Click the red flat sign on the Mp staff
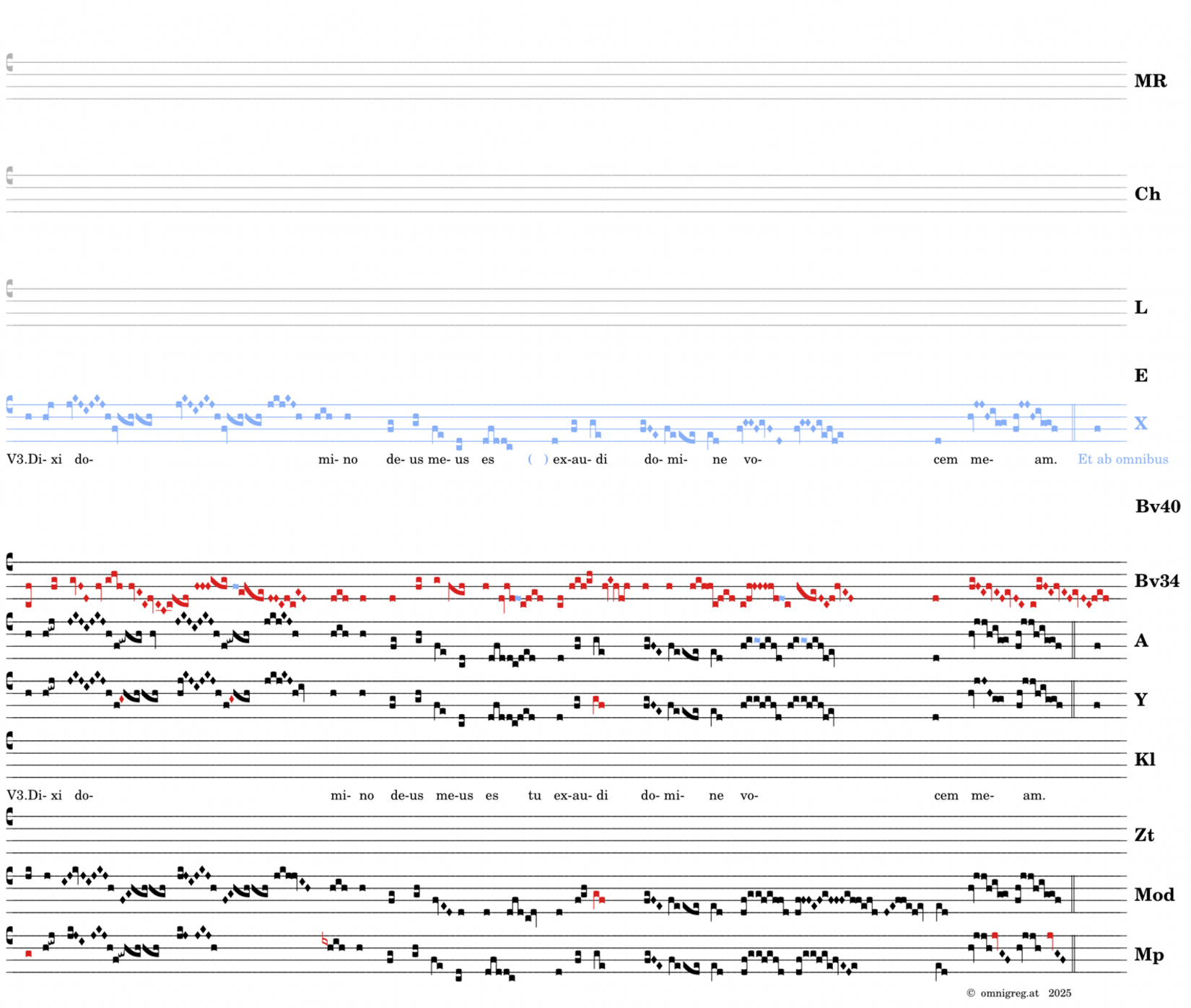Viewport: 1191px width, 1008px height. (324, 939)
